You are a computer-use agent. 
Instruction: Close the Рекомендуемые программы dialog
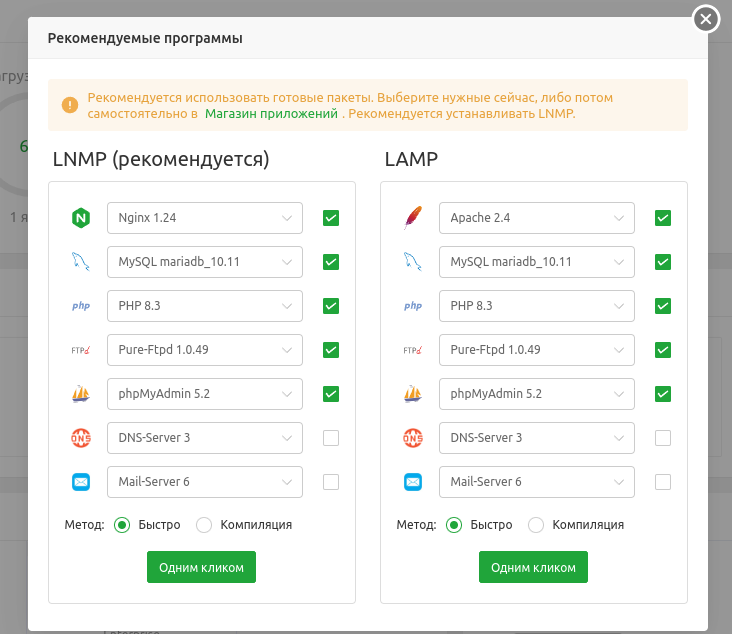706,19
